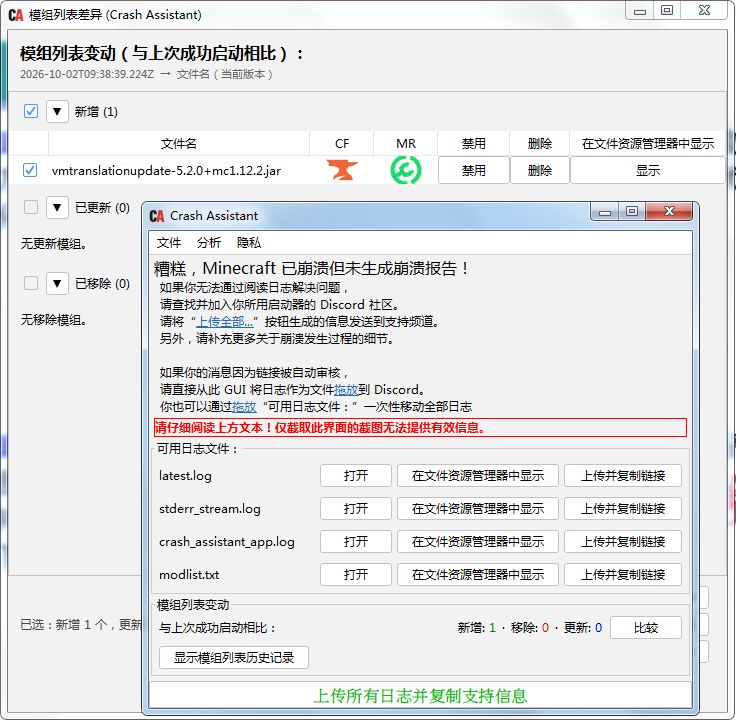Delete the vmtranslationupdate mod via 删除 button
Screen dimensions: 736x721
[540, 170]
